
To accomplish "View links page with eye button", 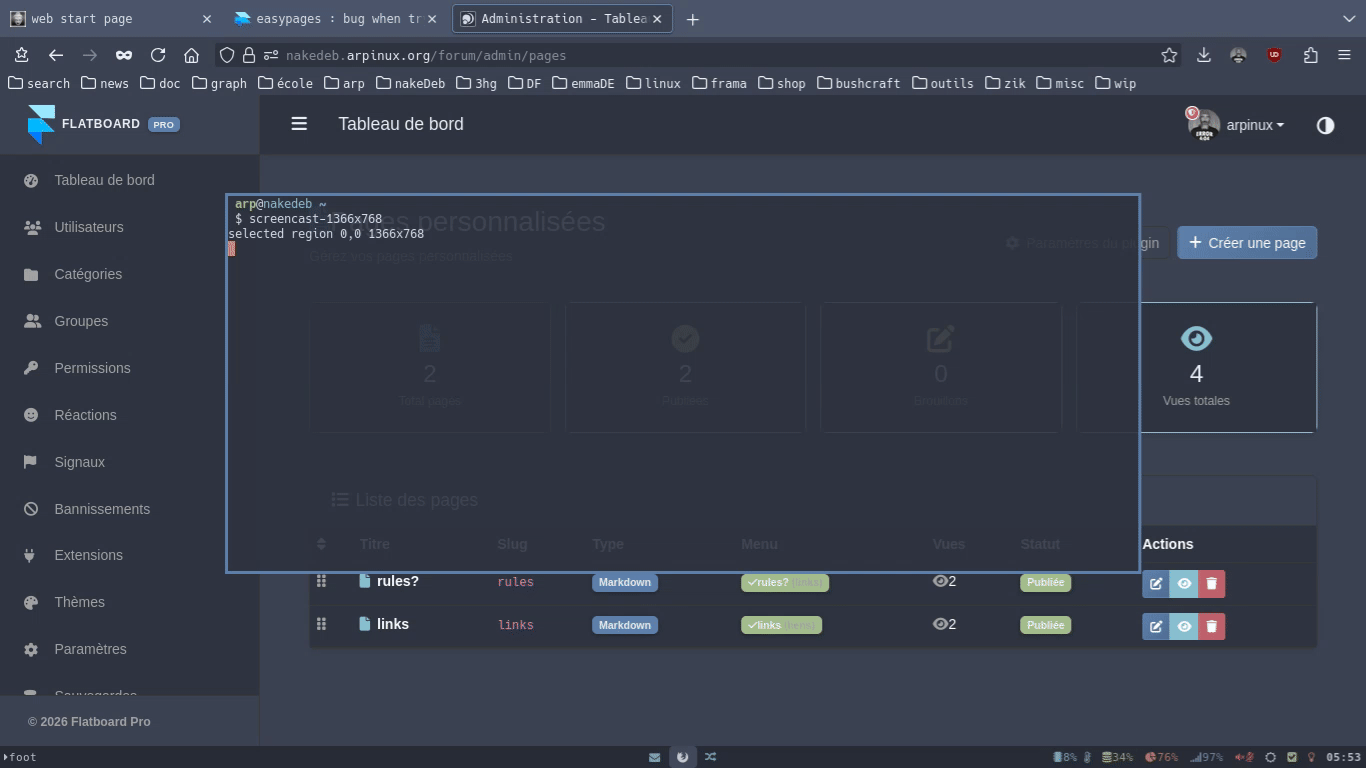I will pos(1184,627).
